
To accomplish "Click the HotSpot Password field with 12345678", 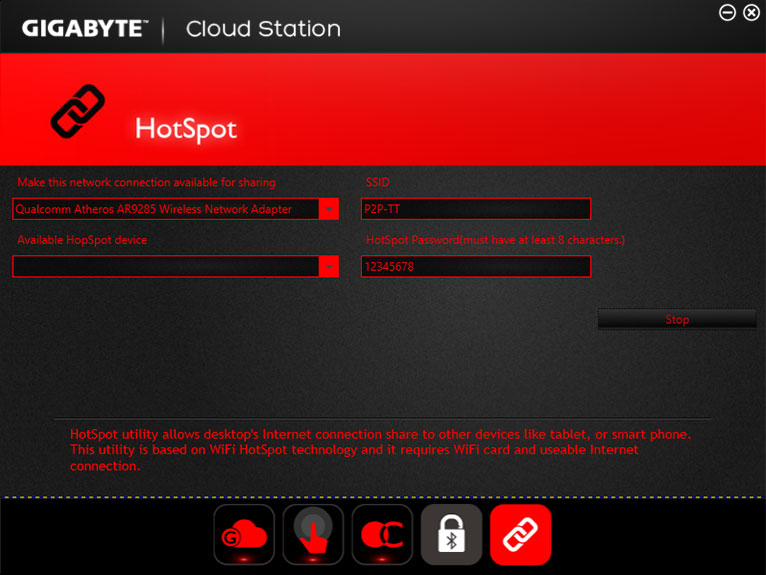I will [x=476, y=267].
